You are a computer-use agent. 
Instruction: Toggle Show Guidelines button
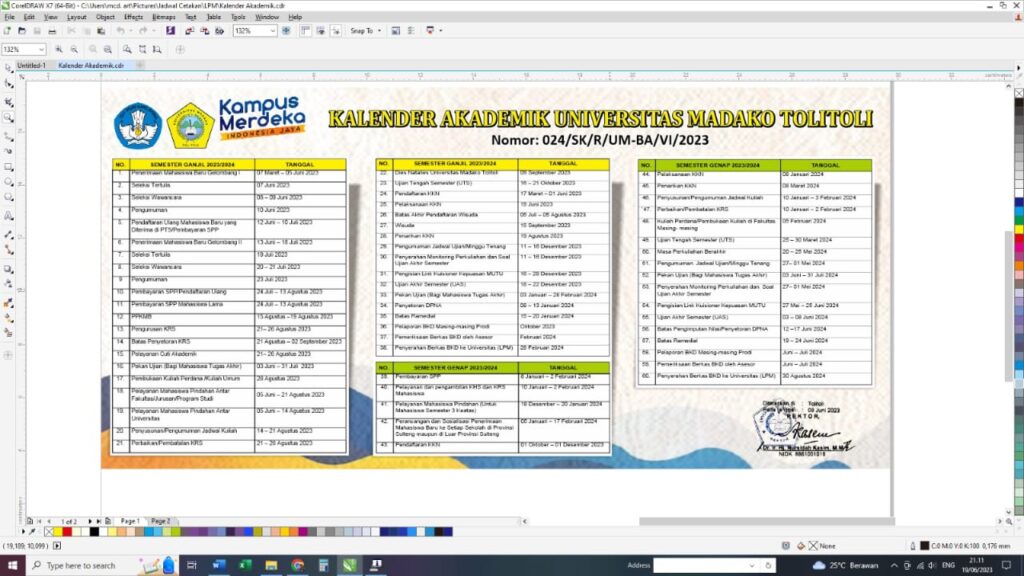tap(336, 31)
